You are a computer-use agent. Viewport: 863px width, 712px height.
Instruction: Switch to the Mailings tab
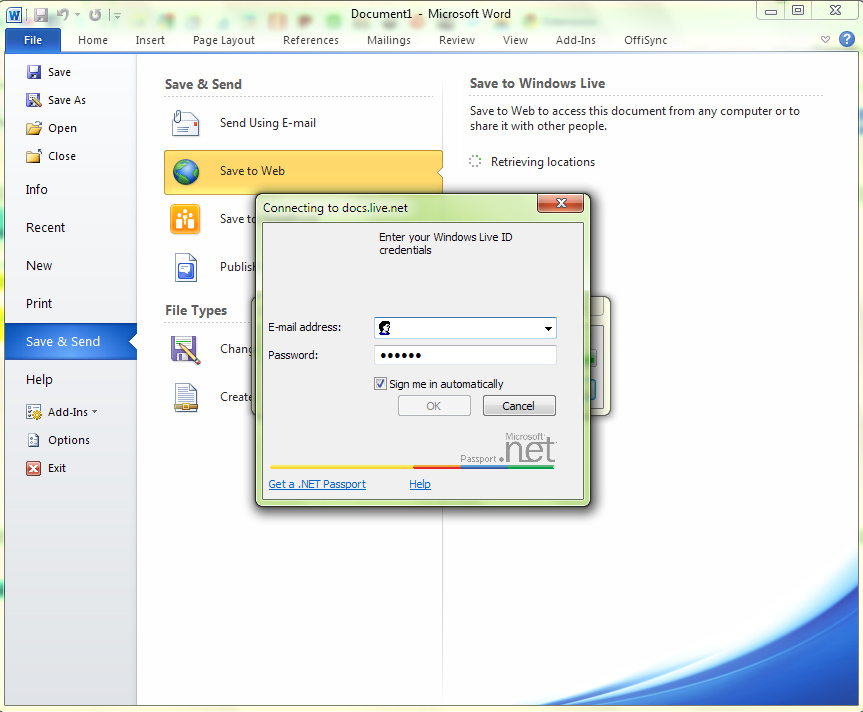[389, 40]
